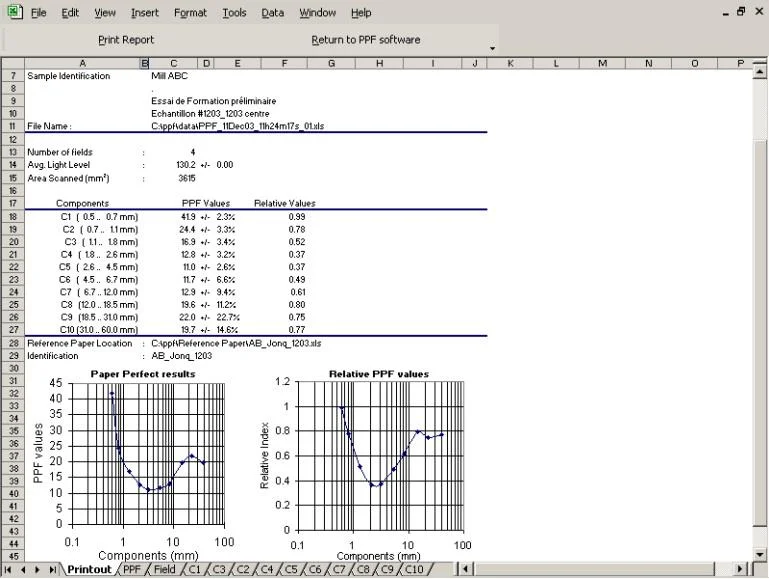
Task: Select the Mill ABC cell
Action: click(x=170, y=76)
